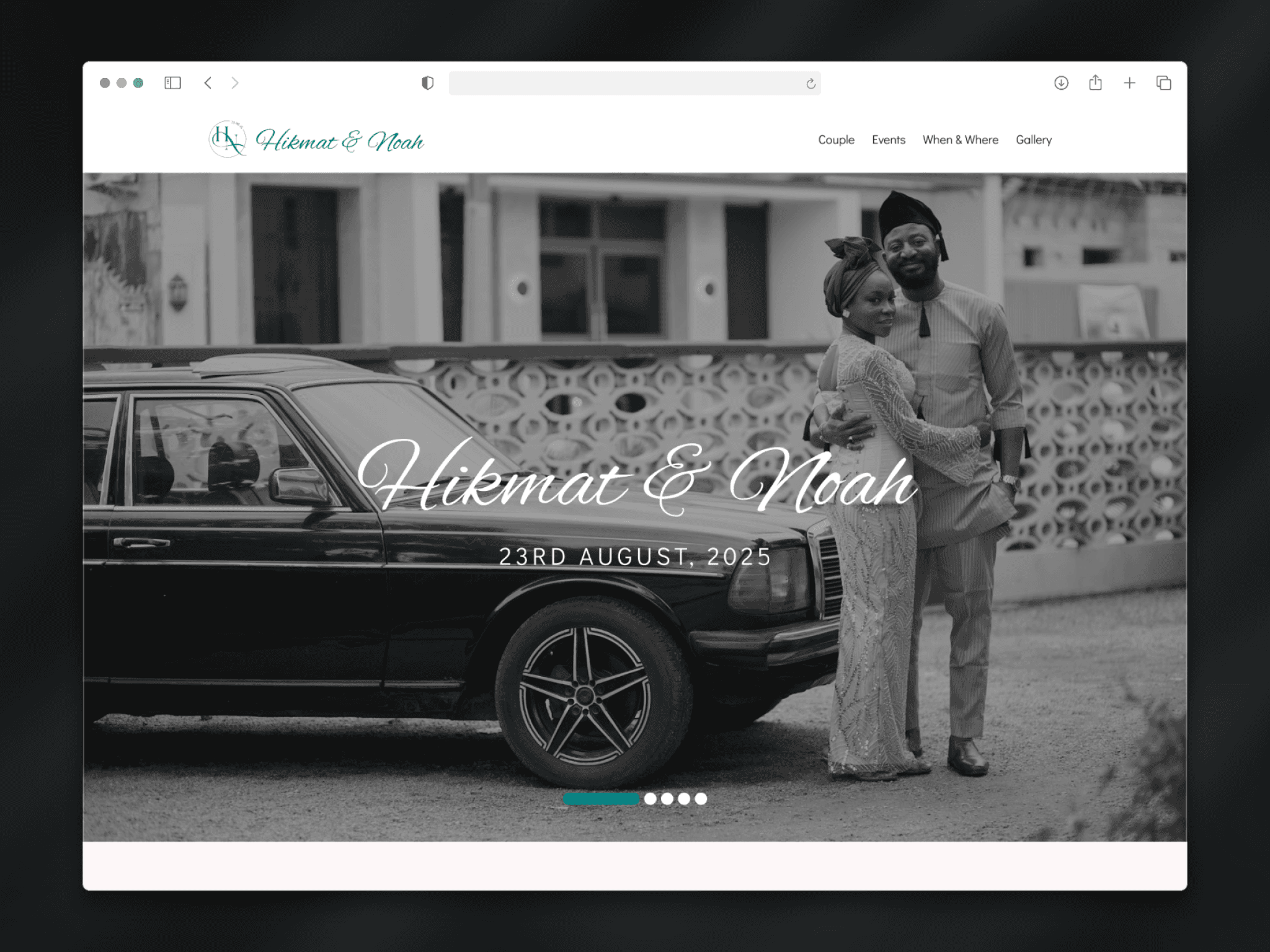Open the Couple nav link
The height and width of the screenshot is (952, 1270).
[836, 140]
